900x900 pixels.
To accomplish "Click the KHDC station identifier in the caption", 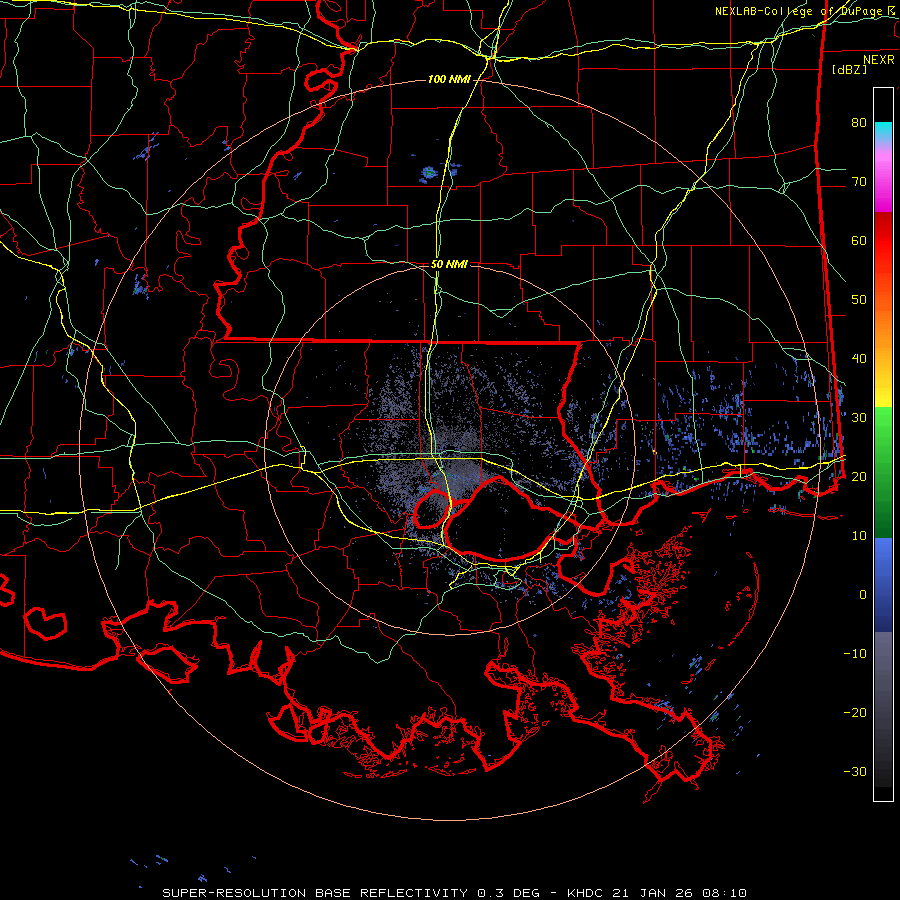I will (x=584, y=893).
